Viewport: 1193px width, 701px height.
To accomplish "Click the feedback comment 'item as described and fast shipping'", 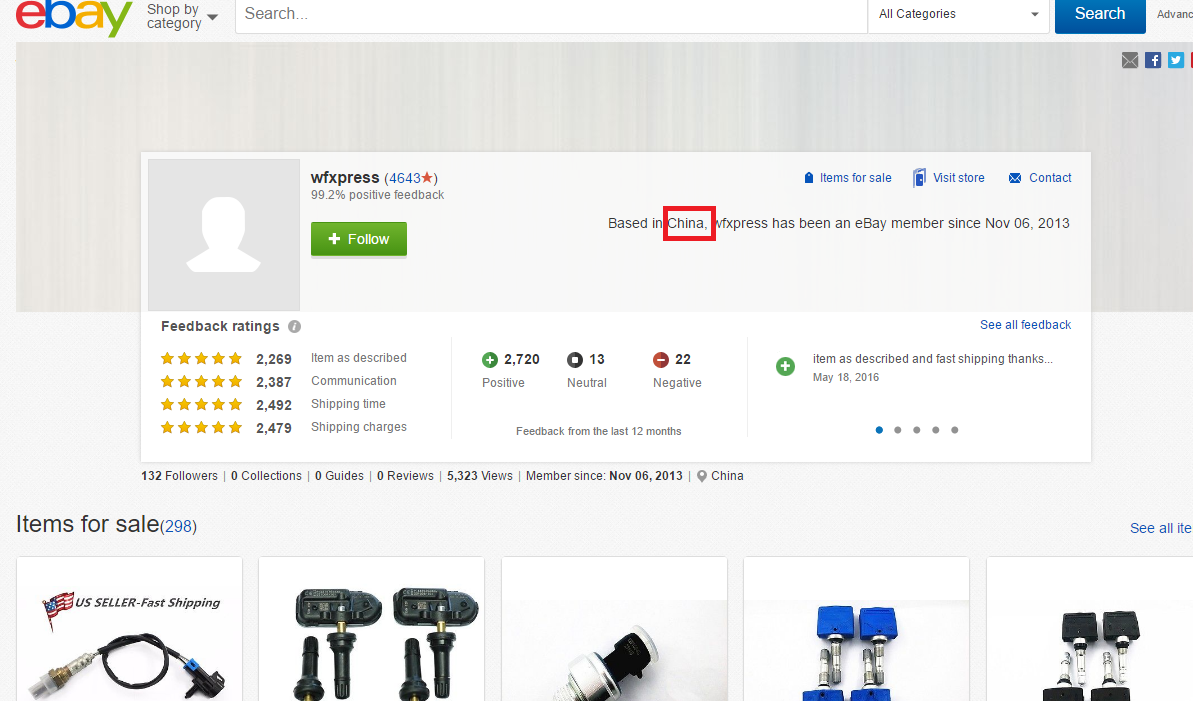I will click(933, 358).
